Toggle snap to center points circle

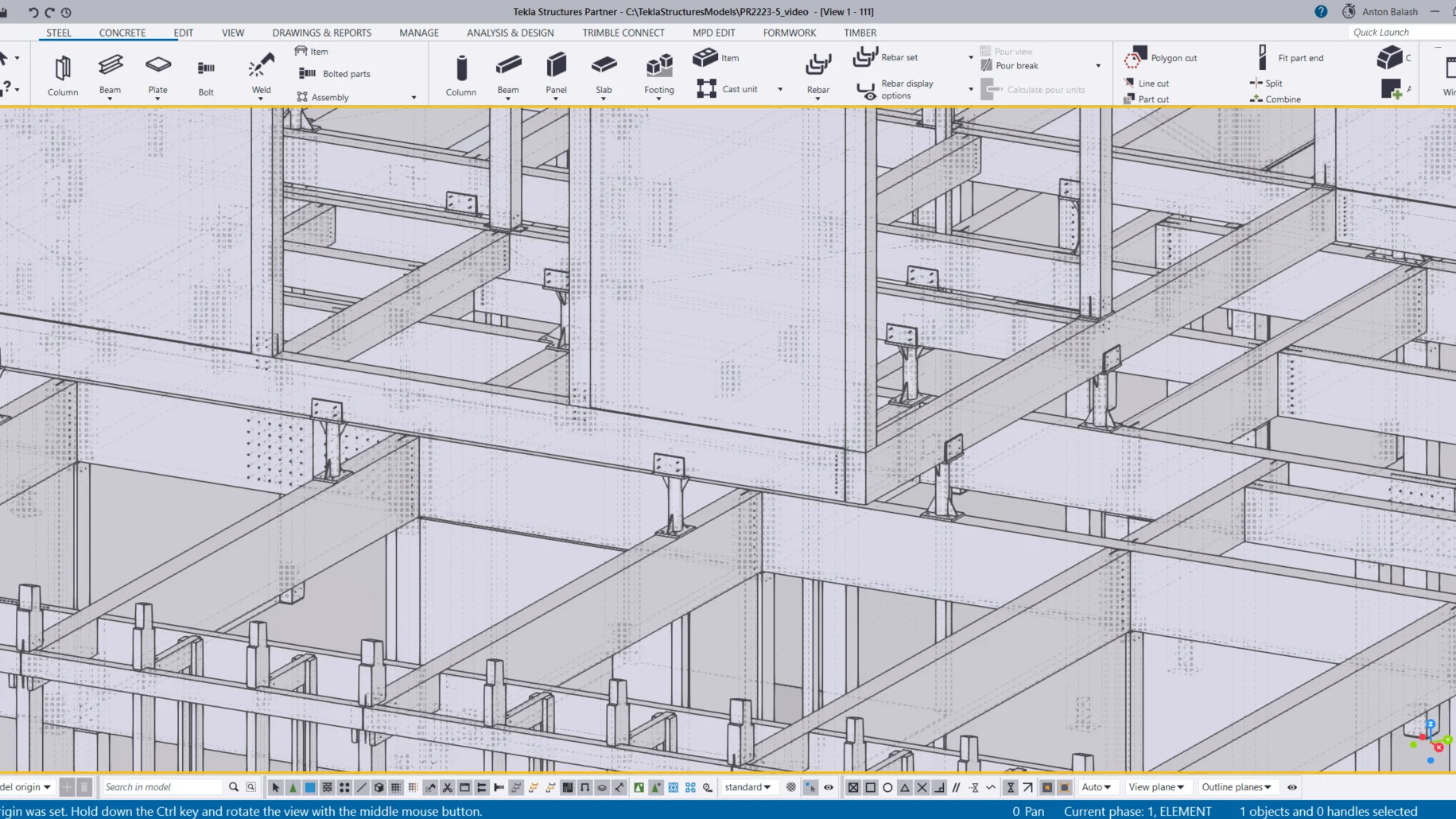887,787
